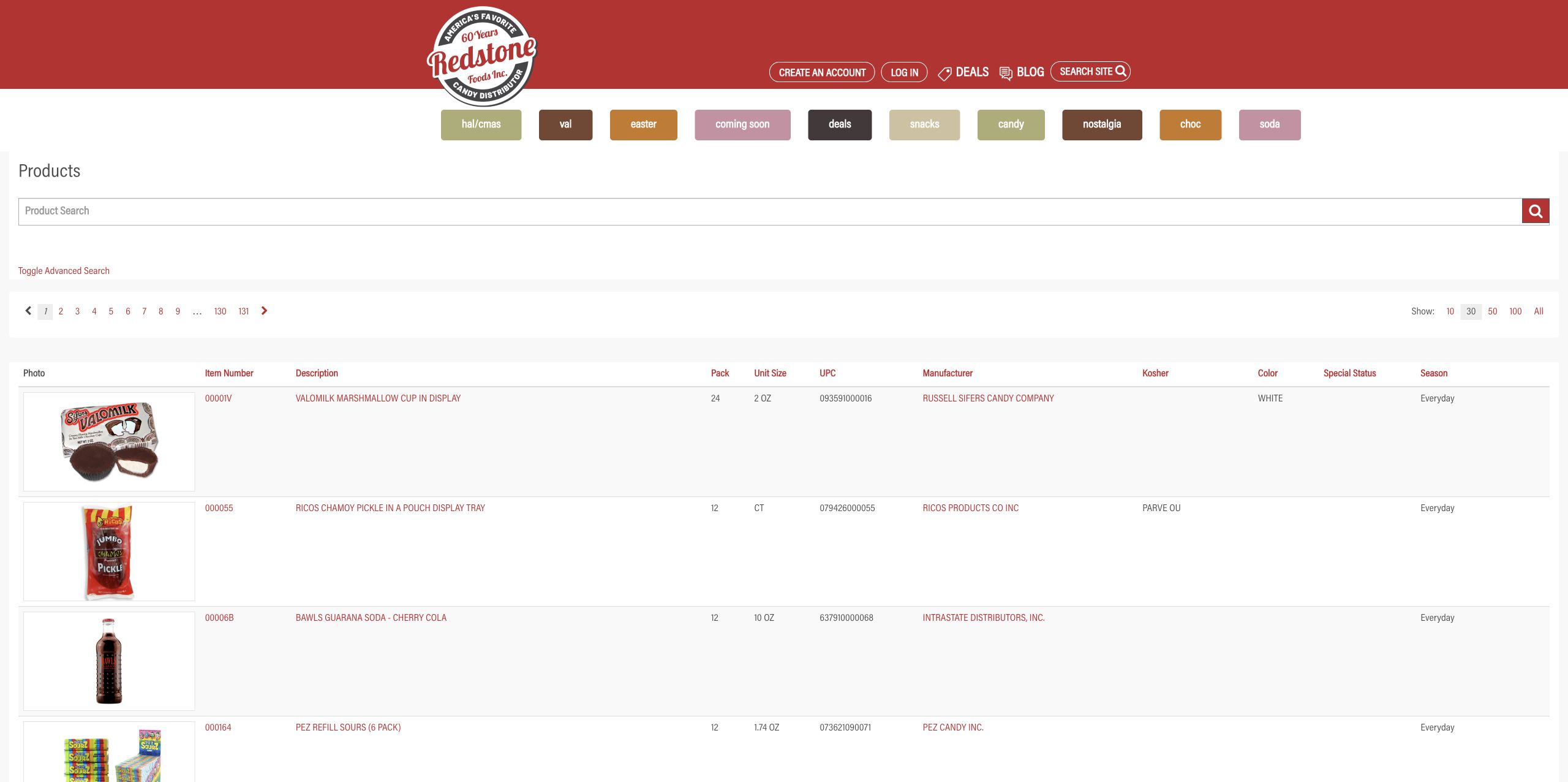
Task: Show 100 items per page
Action: (1515, 311)
